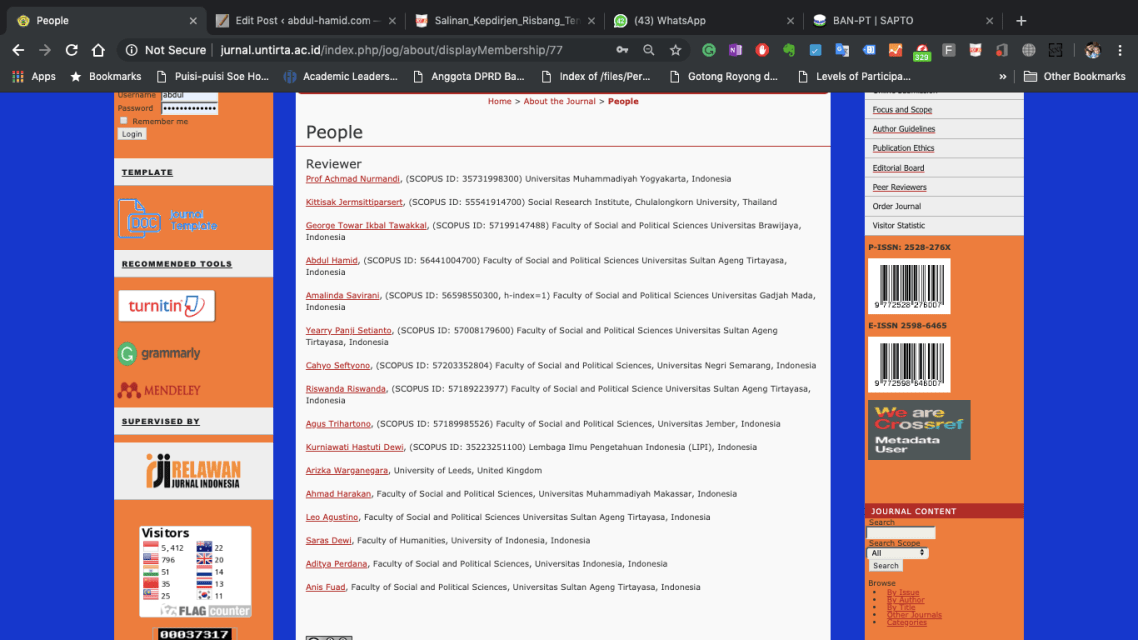The image size is (1138, 640).
Task: Bookmark page with the star icon
Action: pos(675,50)
